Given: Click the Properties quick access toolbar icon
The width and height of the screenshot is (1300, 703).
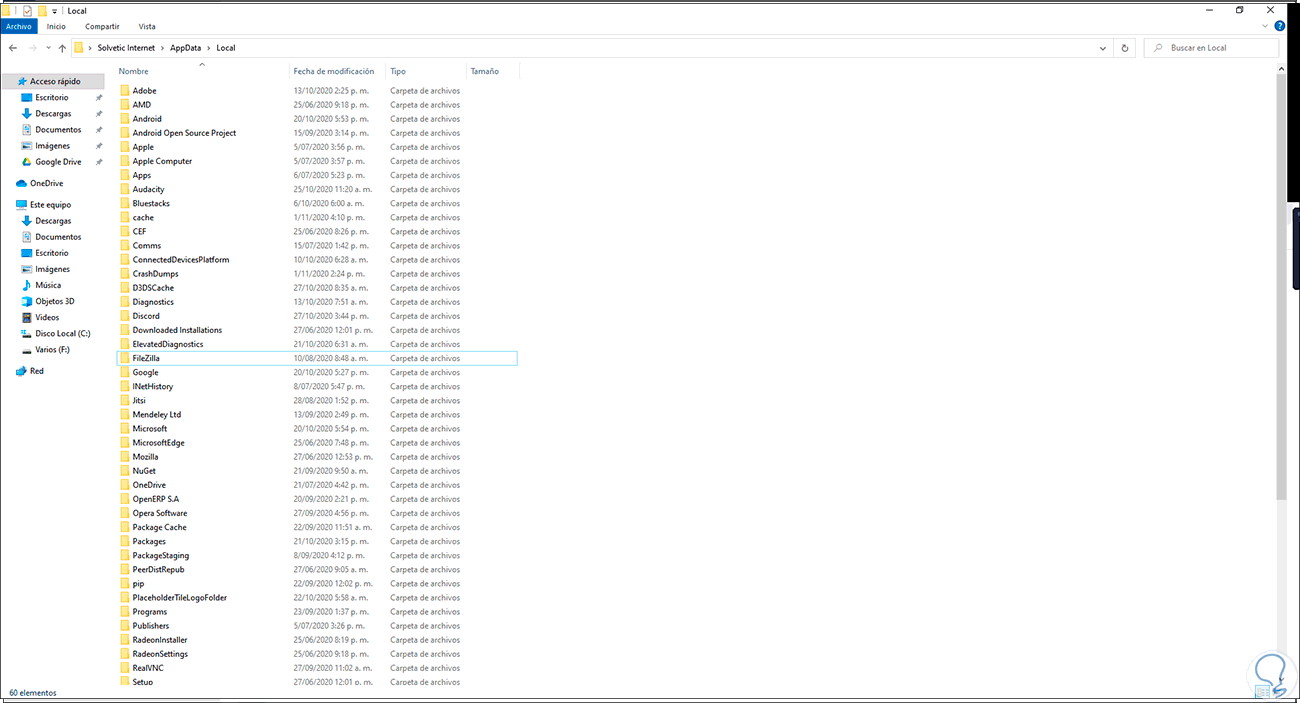Looking at the screenshot, I should click(27, 10).
